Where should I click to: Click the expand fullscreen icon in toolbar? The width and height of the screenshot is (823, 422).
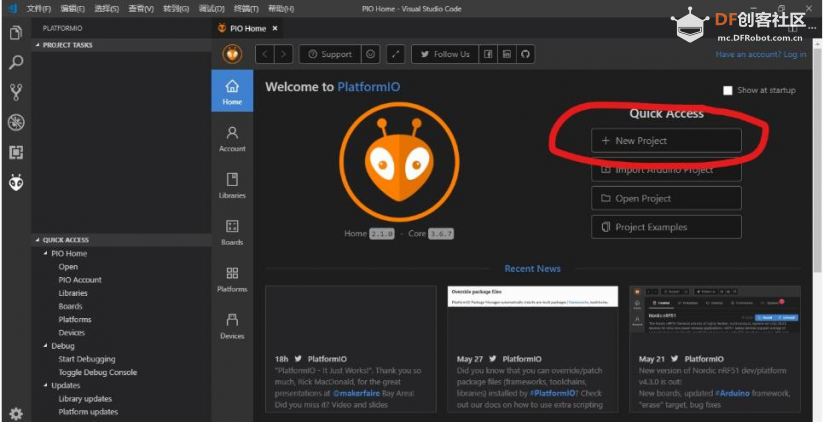tap(396, 54)
